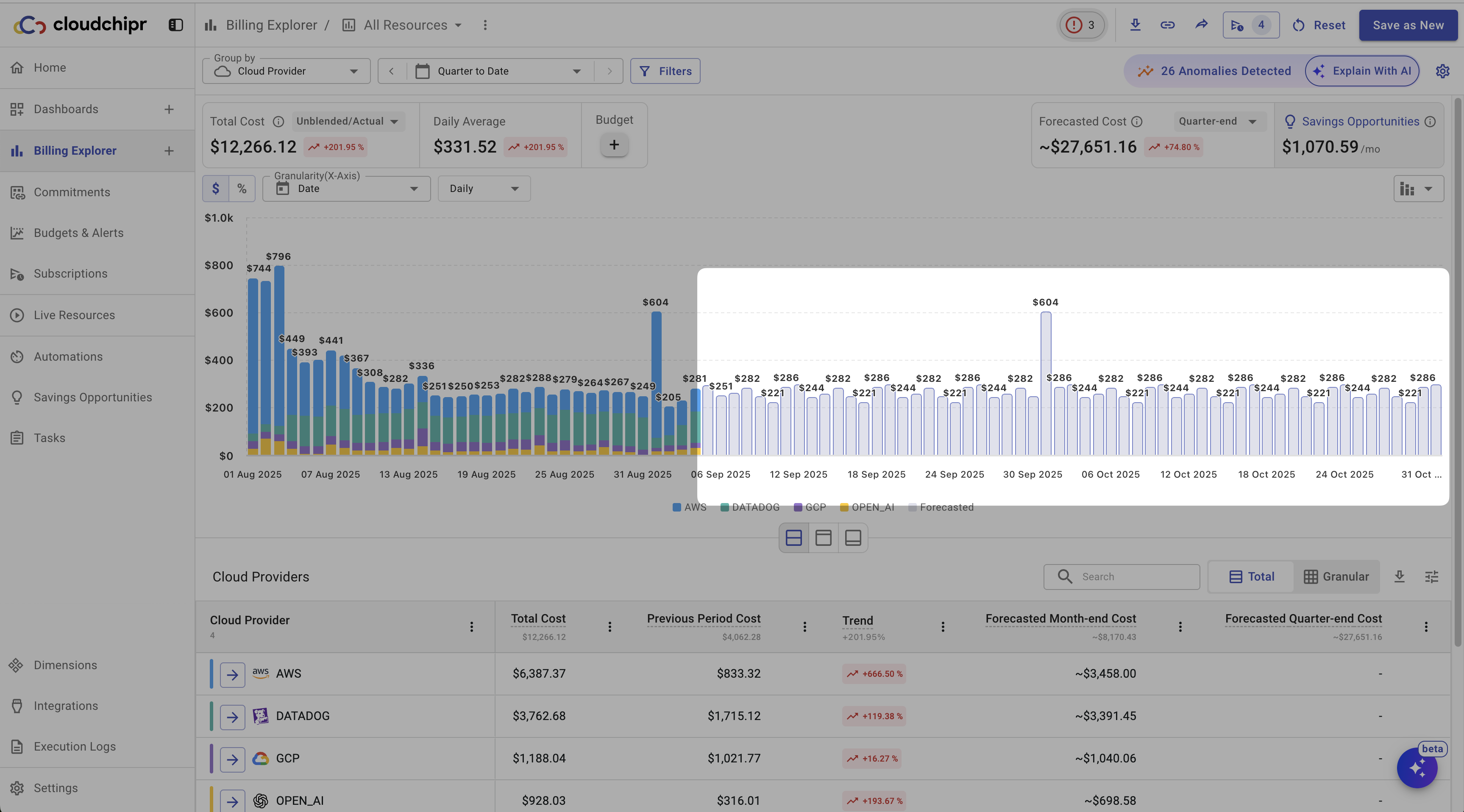This screenshot has width=1464, height=812.
Task: Drill into GCP row arrow
Action: click(232, 759)
